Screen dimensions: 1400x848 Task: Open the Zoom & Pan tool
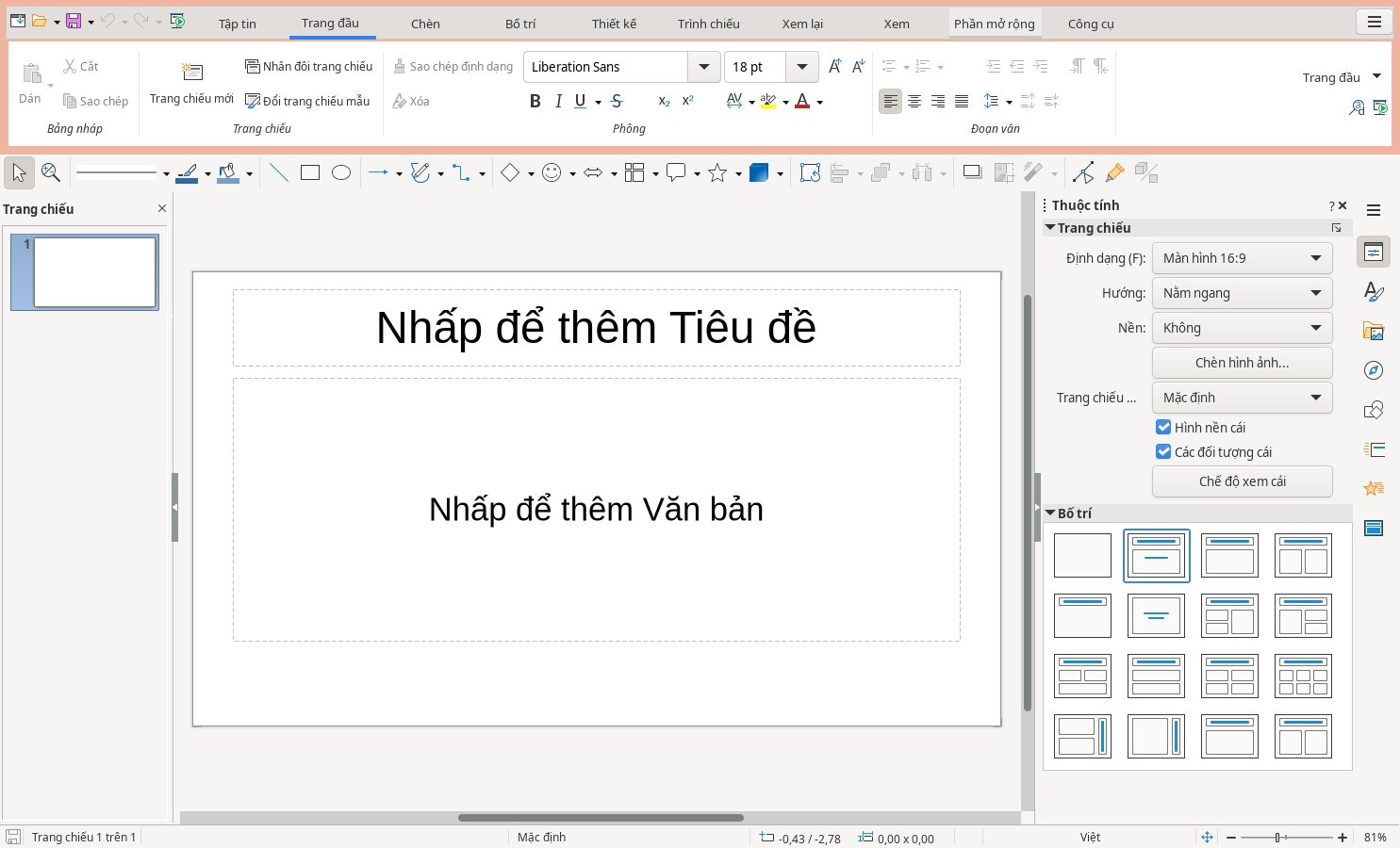pyautogui.click(x=51, y=172)
